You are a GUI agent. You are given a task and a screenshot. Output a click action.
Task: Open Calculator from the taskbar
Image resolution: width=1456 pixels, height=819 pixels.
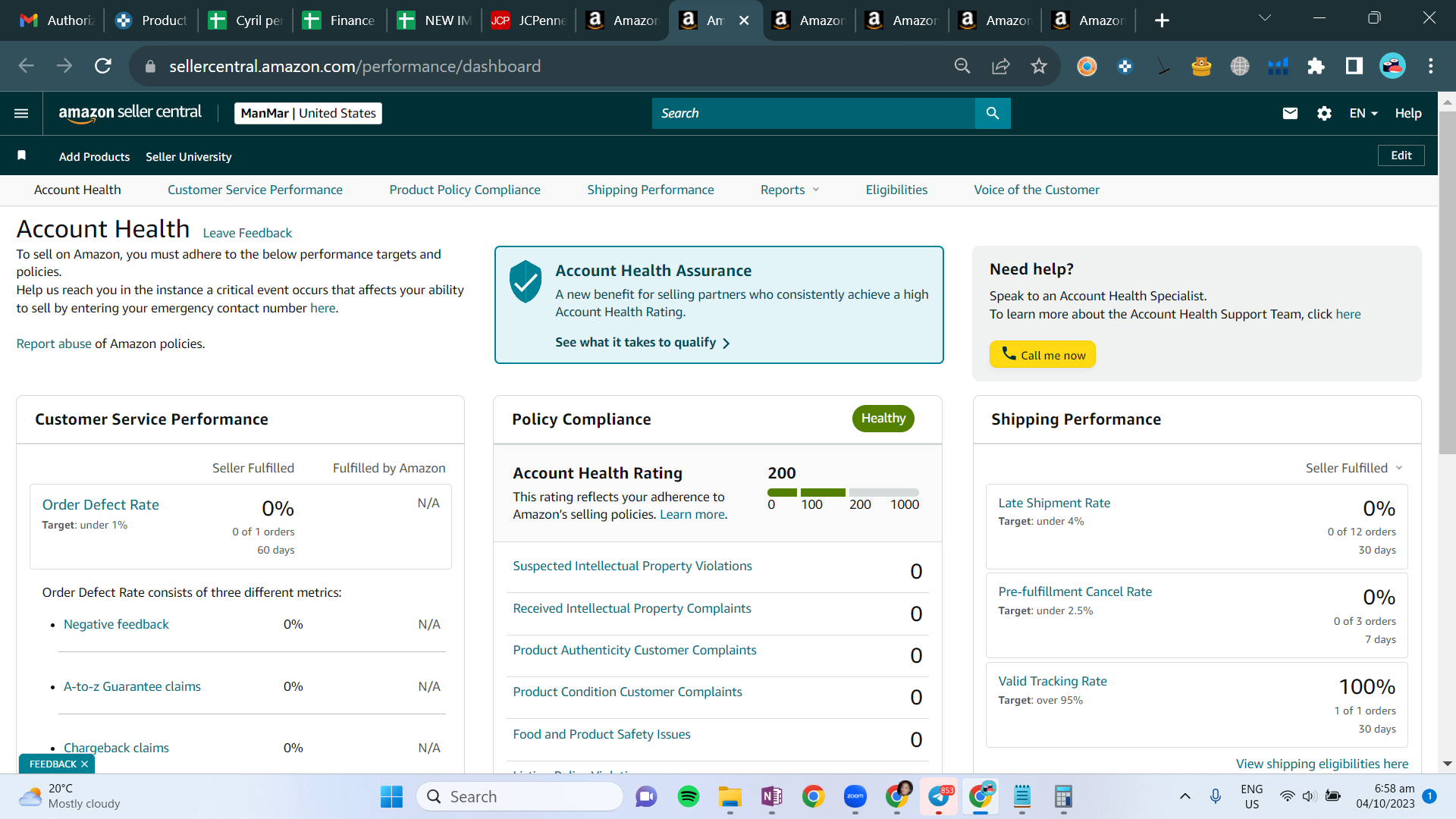(1064, 797)
